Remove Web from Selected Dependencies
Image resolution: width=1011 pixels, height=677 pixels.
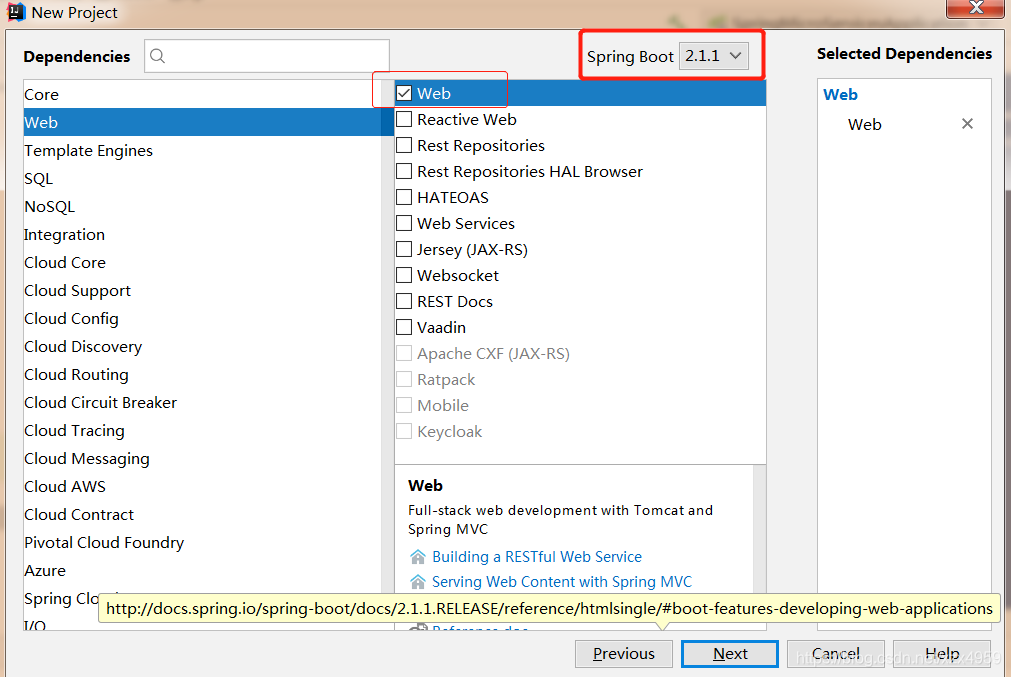point(967,124)
